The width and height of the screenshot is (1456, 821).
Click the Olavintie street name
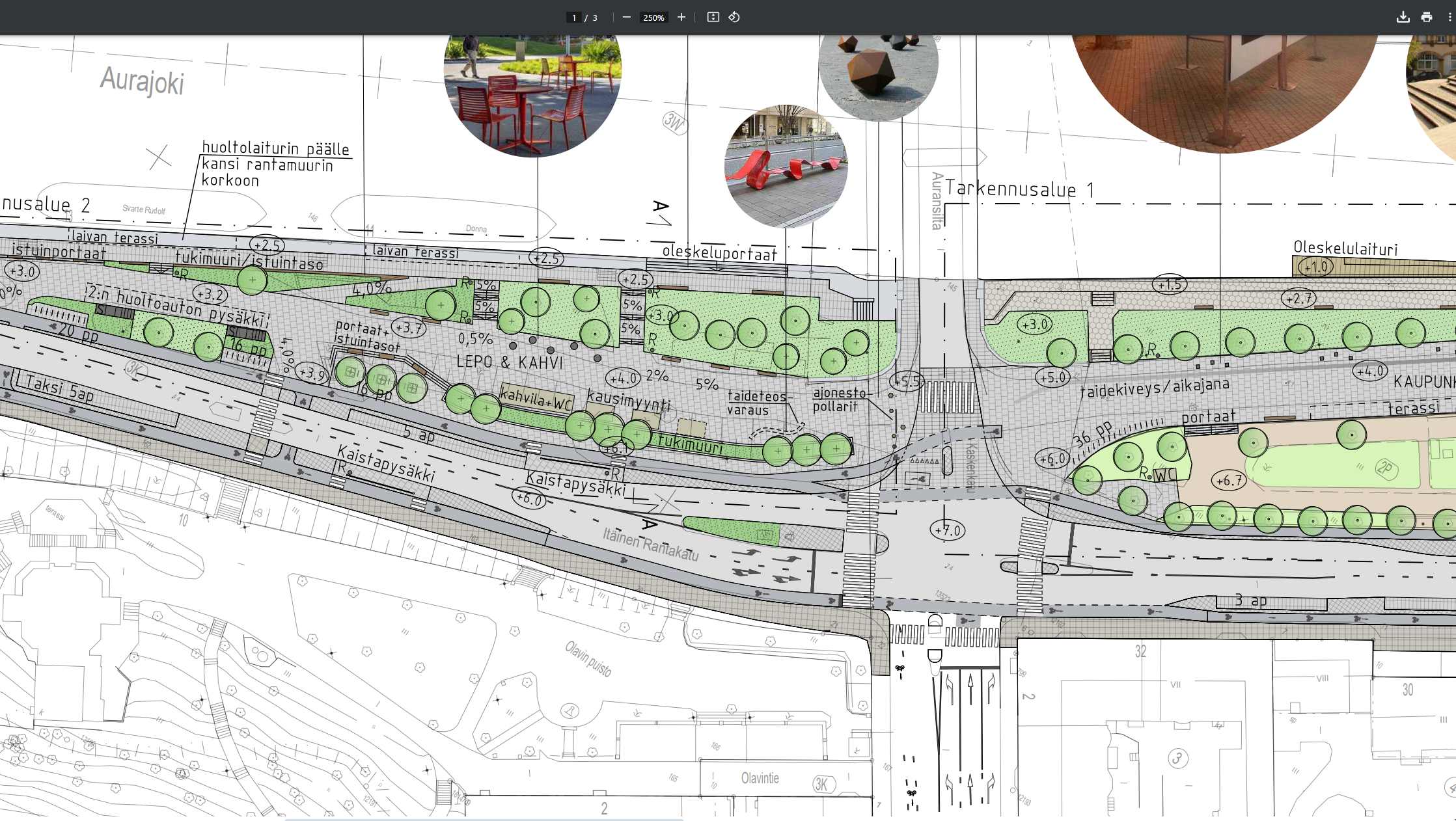click(760, 778)
